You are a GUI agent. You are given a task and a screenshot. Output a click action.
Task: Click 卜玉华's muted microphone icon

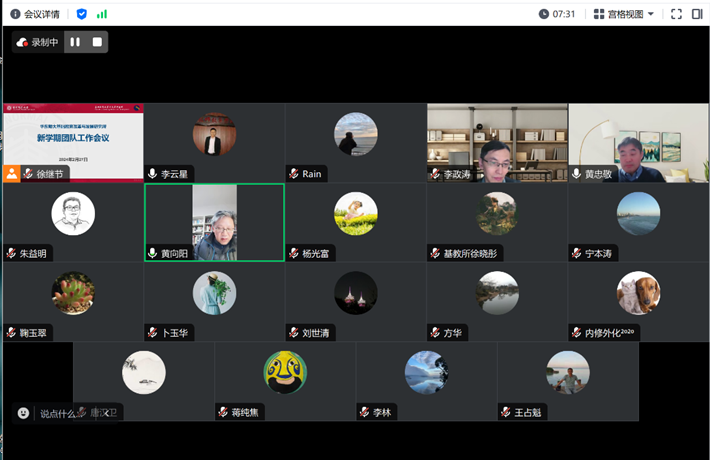click(153, 333)
